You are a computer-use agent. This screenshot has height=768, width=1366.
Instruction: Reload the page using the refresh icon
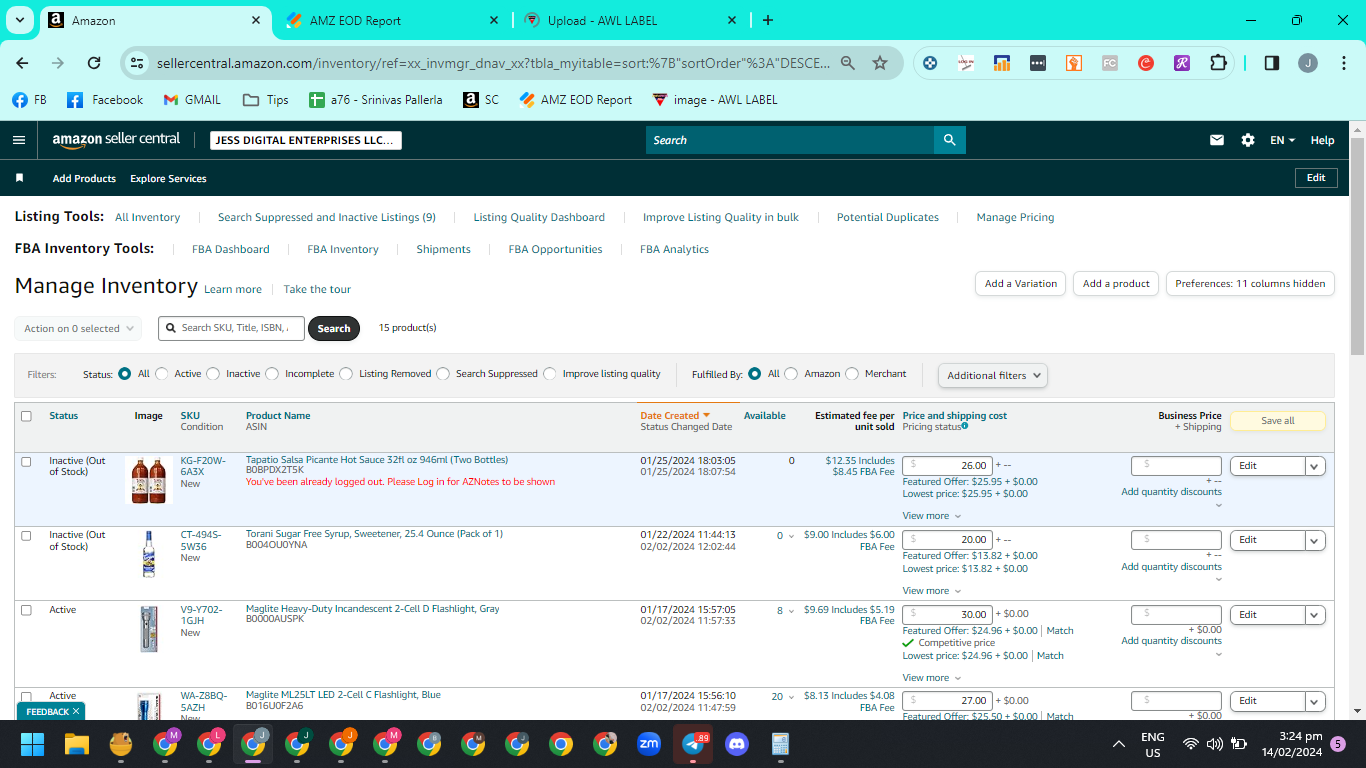(94, 63)
